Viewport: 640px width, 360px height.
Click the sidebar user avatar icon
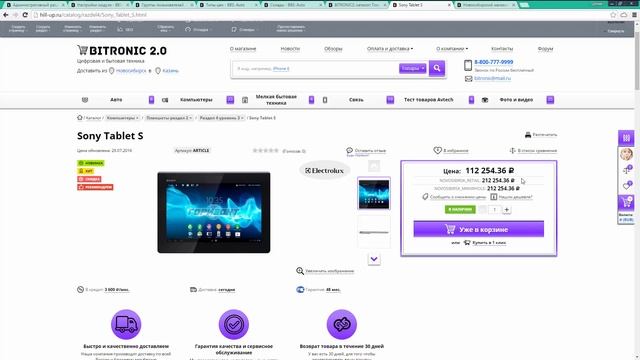(x=626, y=154)
